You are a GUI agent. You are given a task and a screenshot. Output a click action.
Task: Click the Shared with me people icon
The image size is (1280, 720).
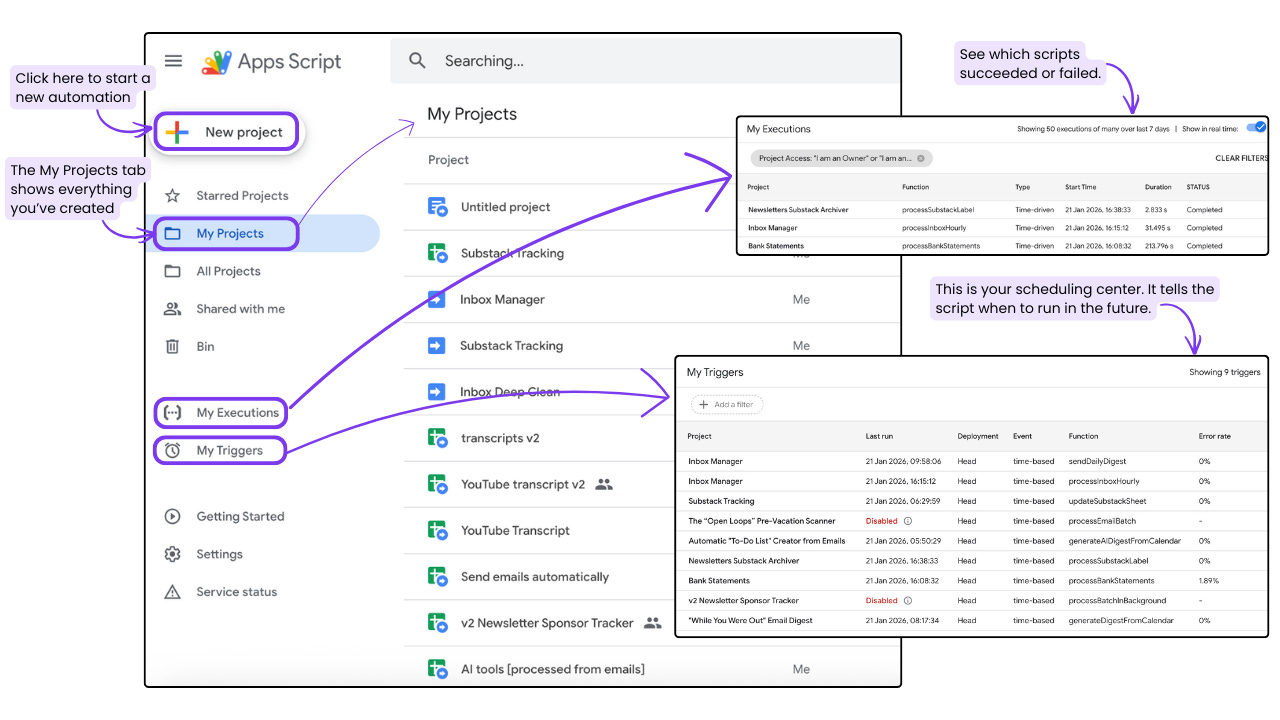click(x=172, y=309)
